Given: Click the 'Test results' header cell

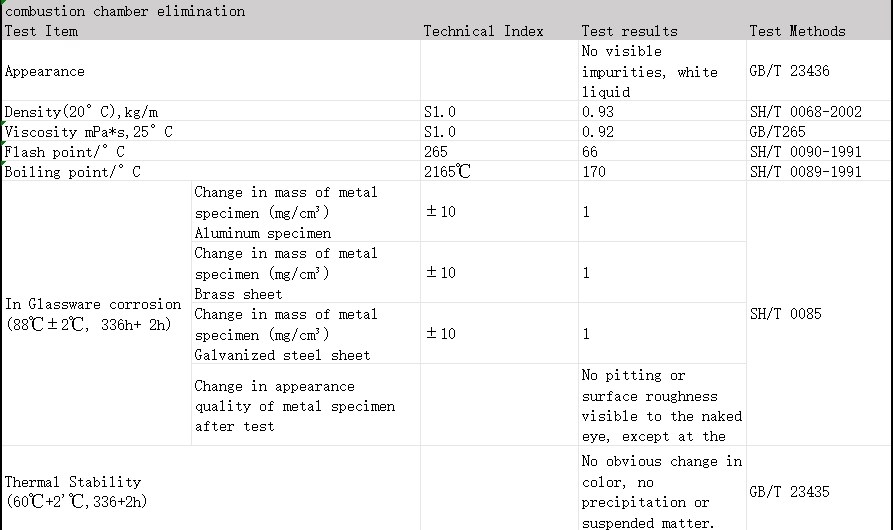Looking at the screenshot, I should pos(629,31).
